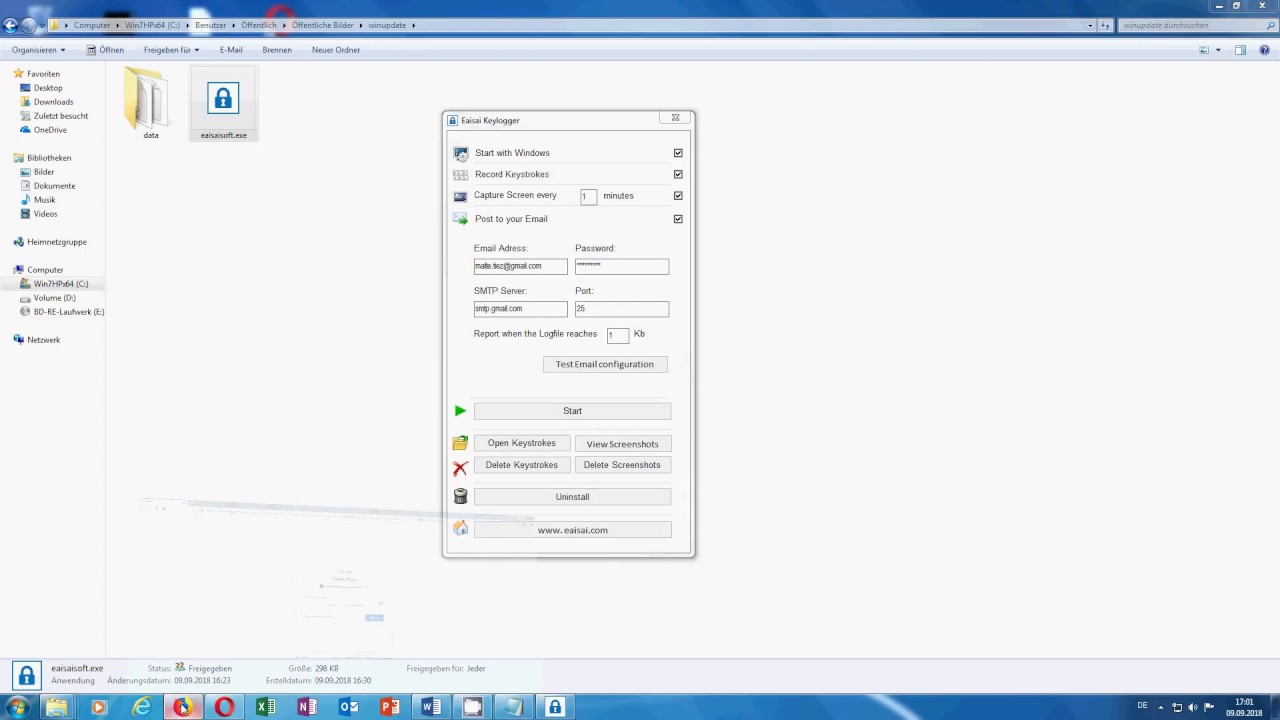1280x720 pixels.
Task: Click the Email Adress input field
Action: pyautogui.click(x=520, y=266)
